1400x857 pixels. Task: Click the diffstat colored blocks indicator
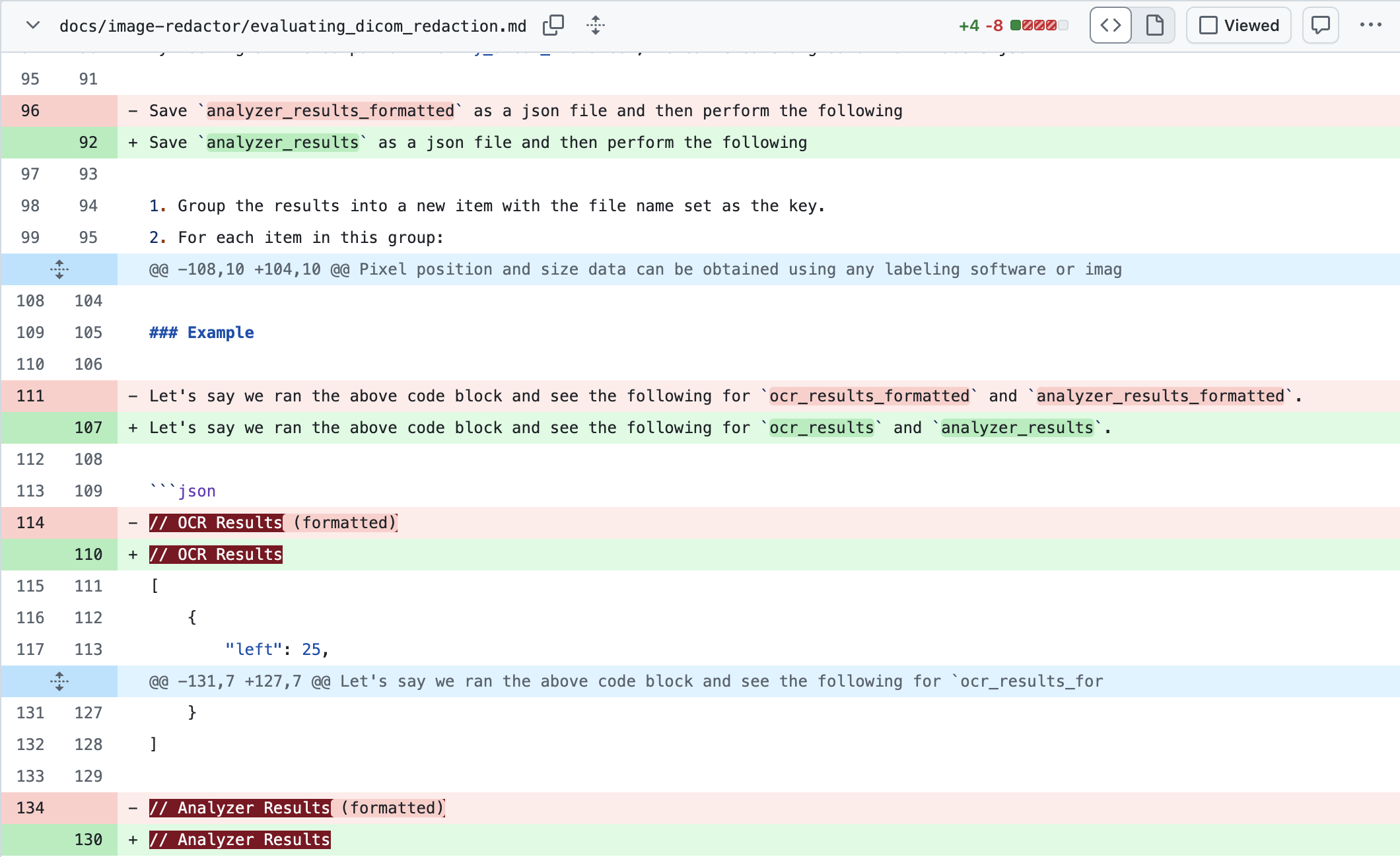point(1039,26)
